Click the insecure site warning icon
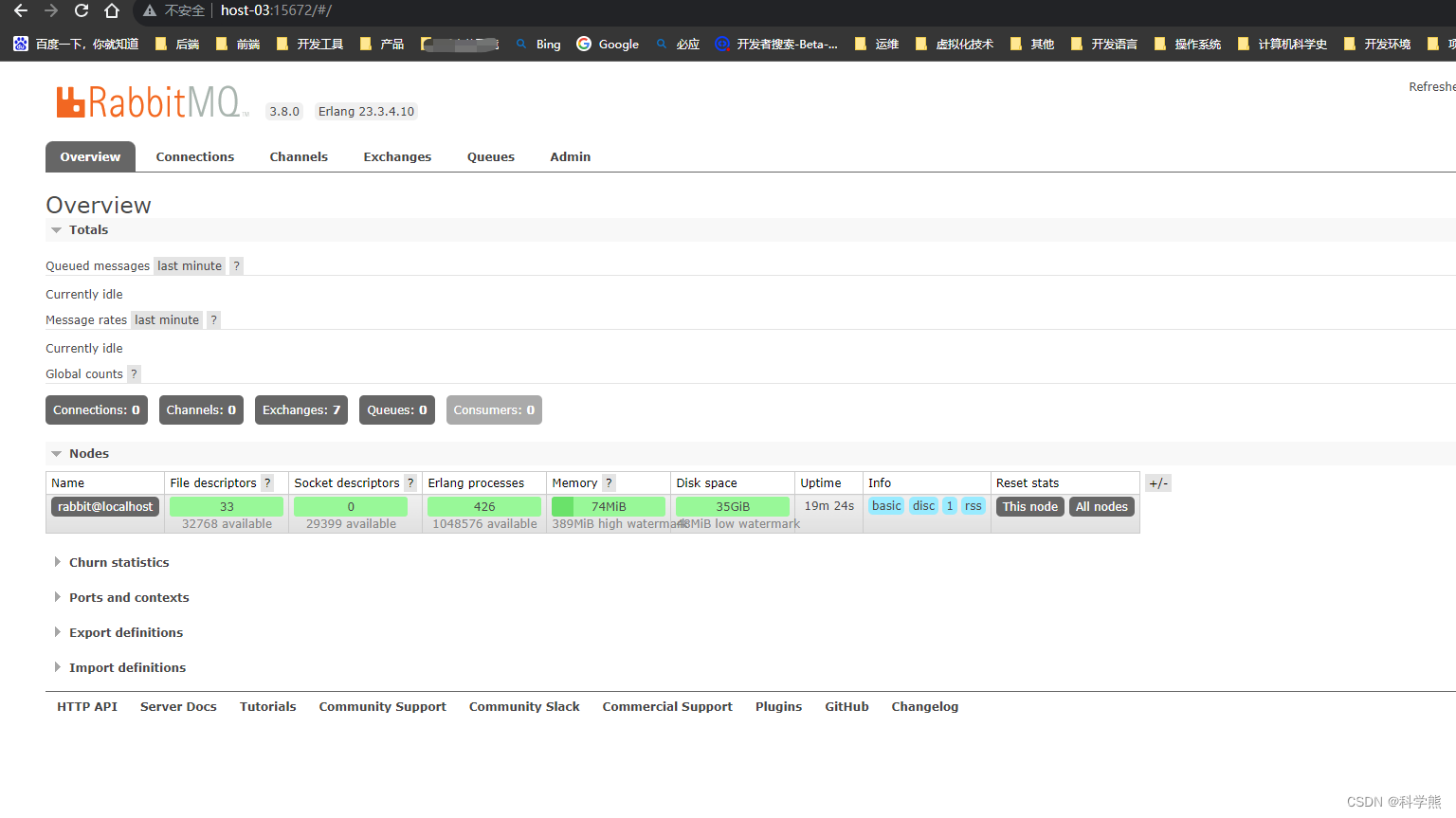The height and width of the screenshot is (818, 1456). [150, 10]
